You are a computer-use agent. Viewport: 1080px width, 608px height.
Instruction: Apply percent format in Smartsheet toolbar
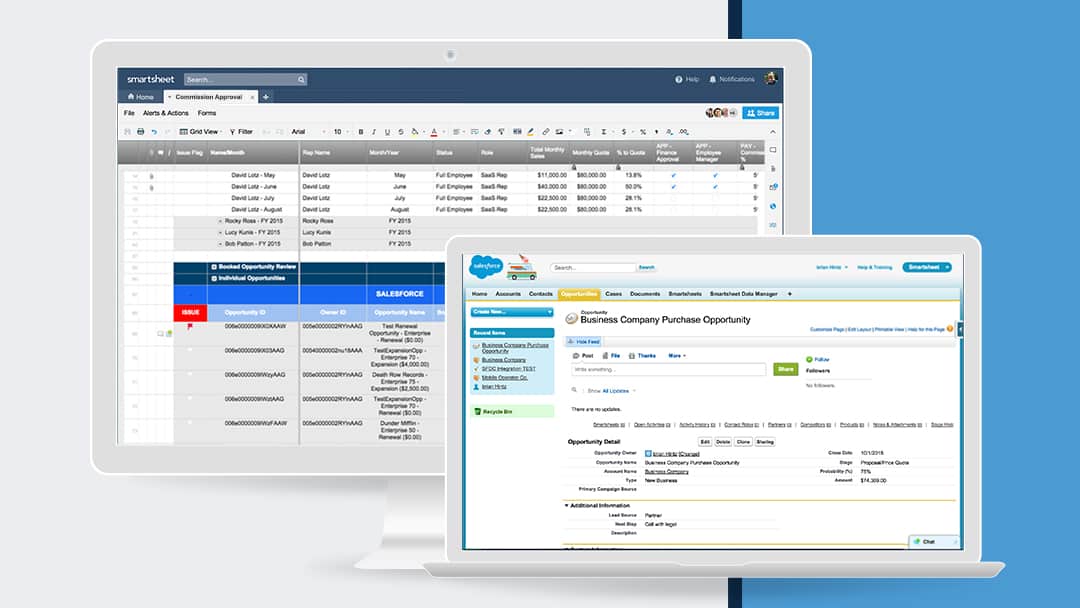[x=643, y=132]
